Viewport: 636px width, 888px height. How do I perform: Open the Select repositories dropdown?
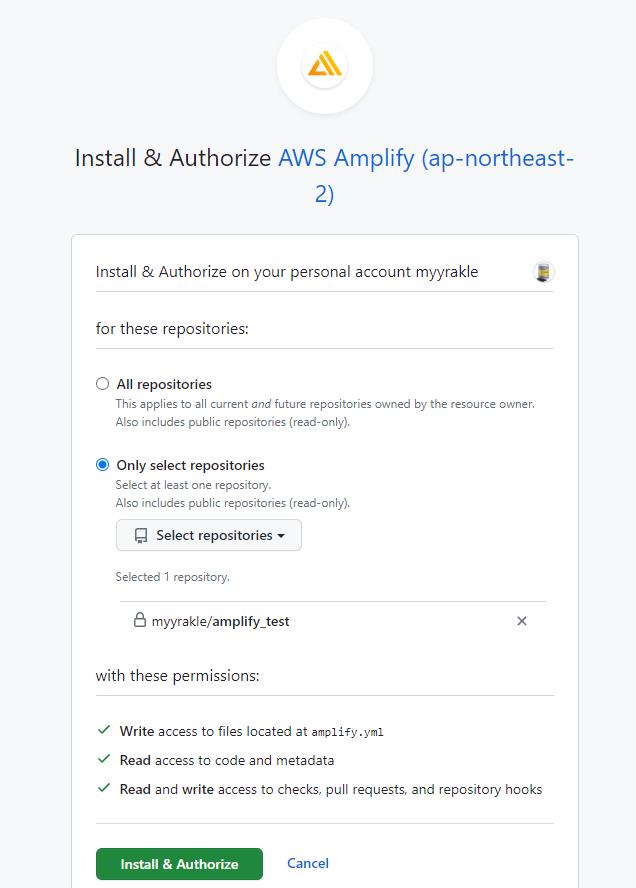209,536
